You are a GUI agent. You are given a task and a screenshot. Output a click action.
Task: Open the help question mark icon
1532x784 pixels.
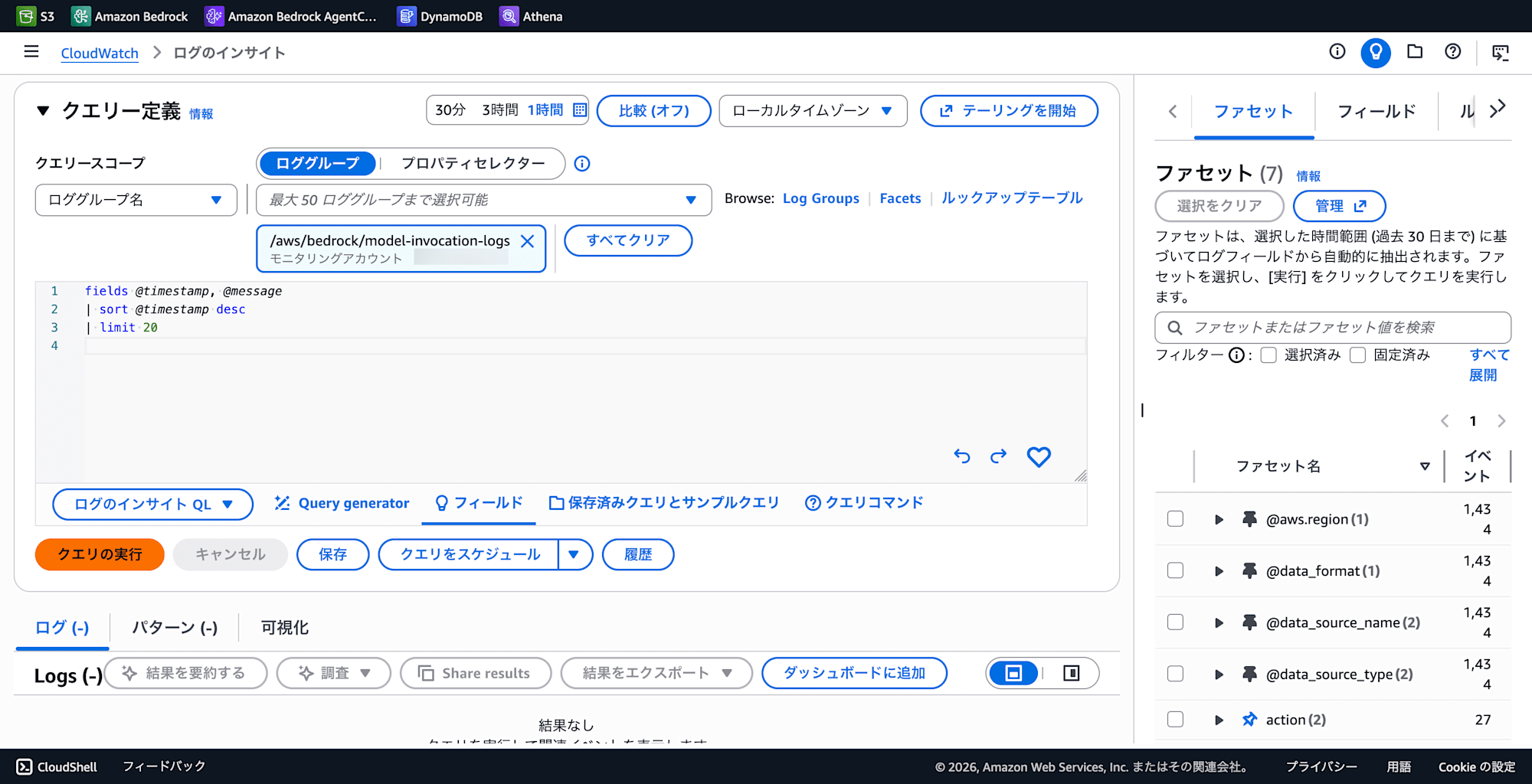coord(1452,51)
